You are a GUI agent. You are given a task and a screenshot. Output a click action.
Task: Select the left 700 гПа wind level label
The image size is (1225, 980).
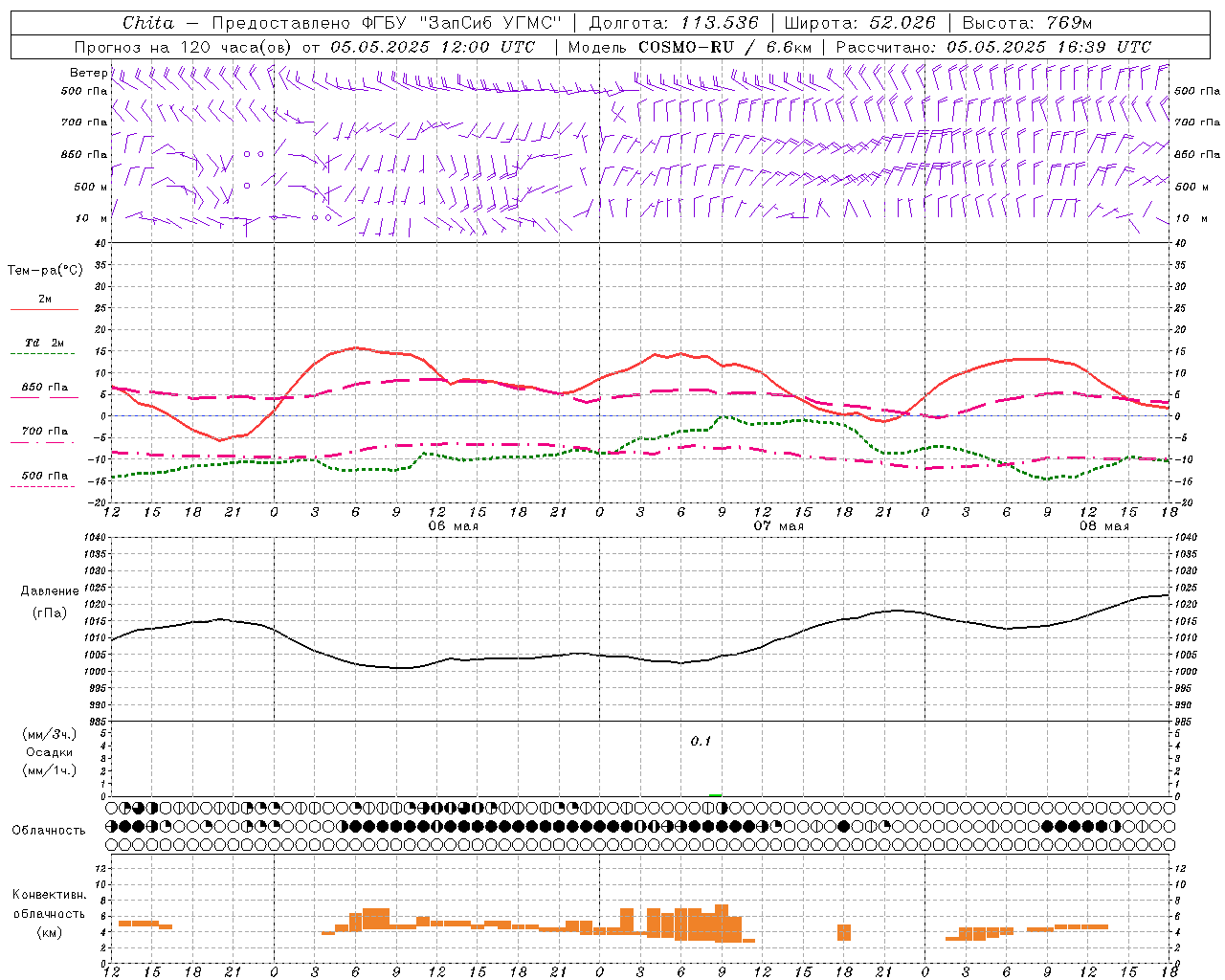coord(84,122)
